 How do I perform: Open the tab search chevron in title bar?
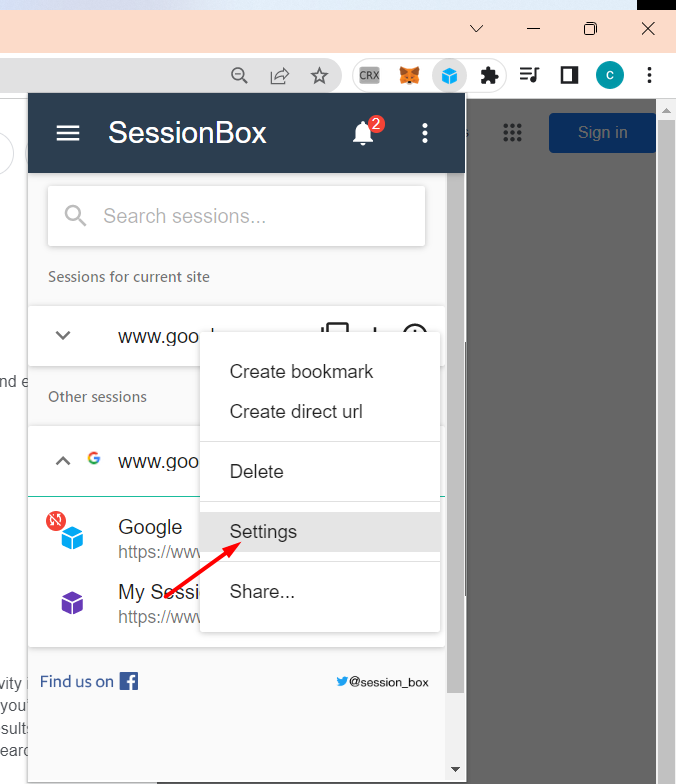[476, 28]
